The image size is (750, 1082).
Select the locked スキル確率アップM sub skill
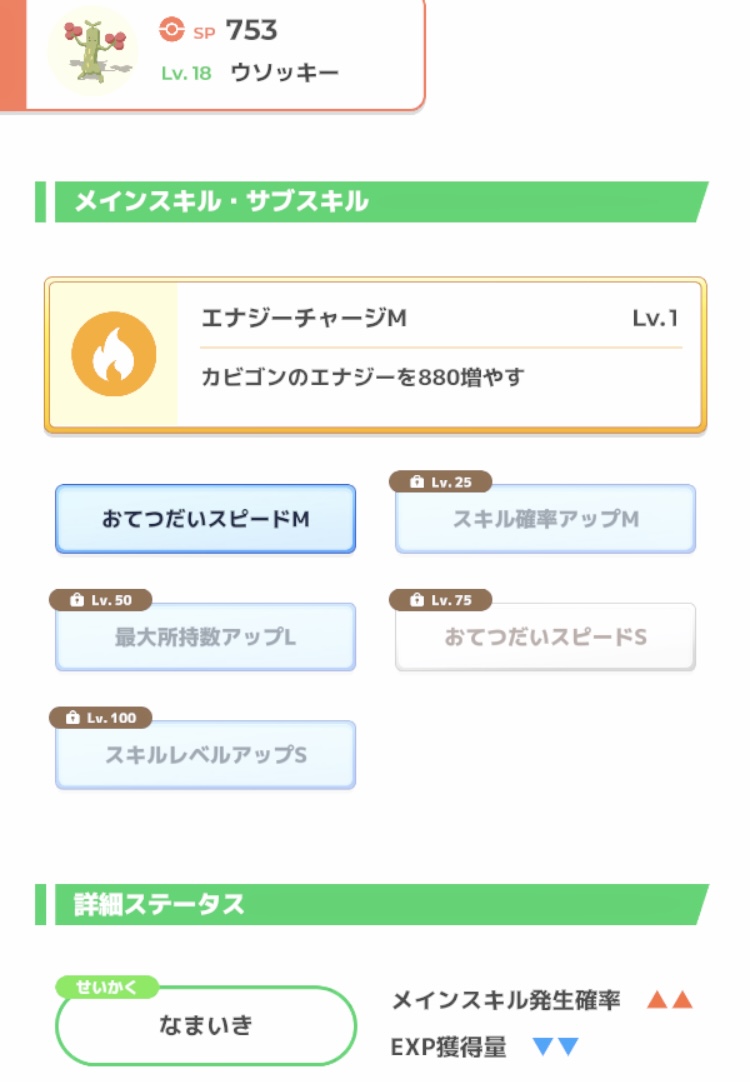click(x=545, y=520)
